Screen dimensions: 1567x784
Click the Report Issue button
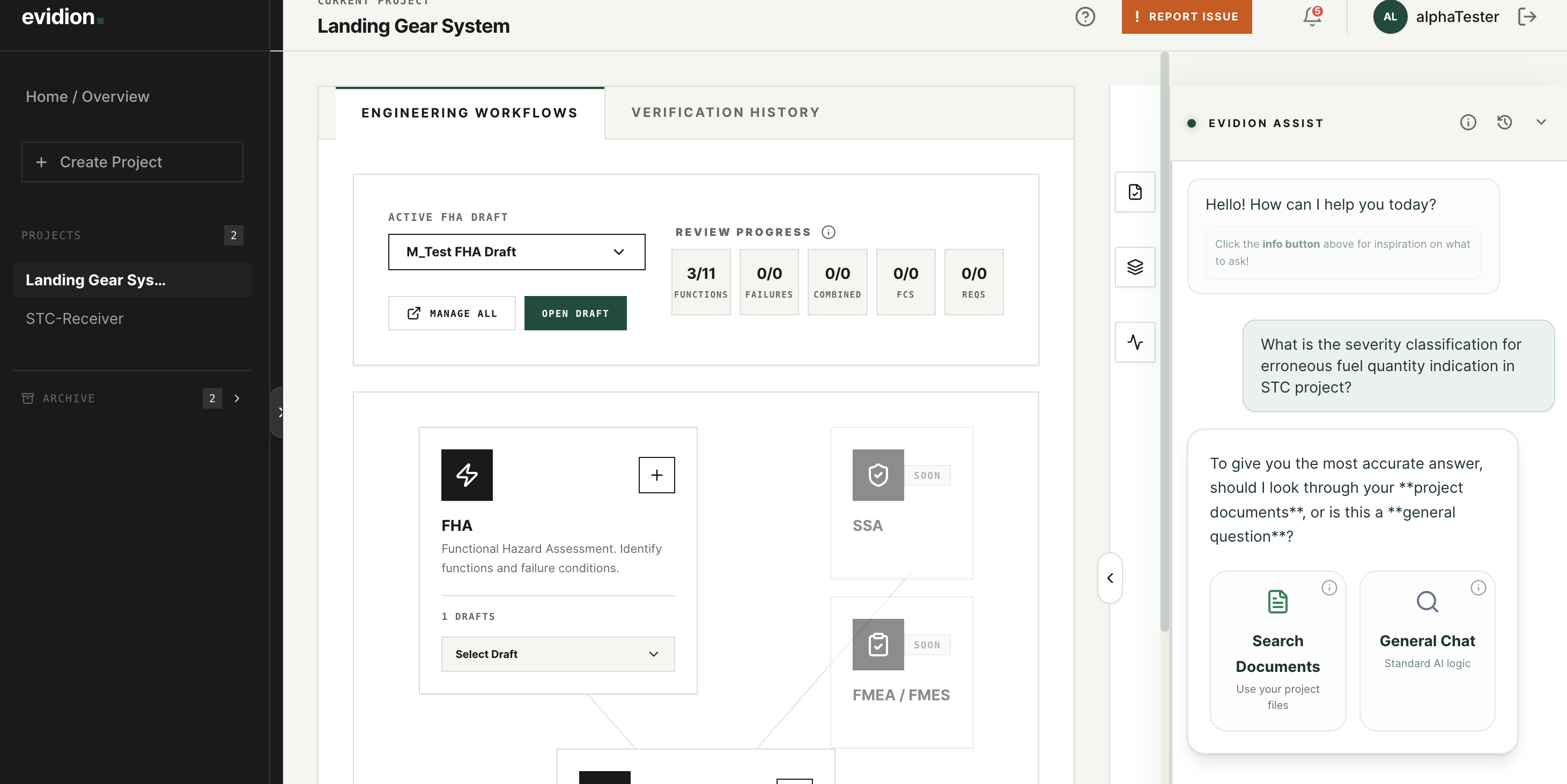point(1186,17)
